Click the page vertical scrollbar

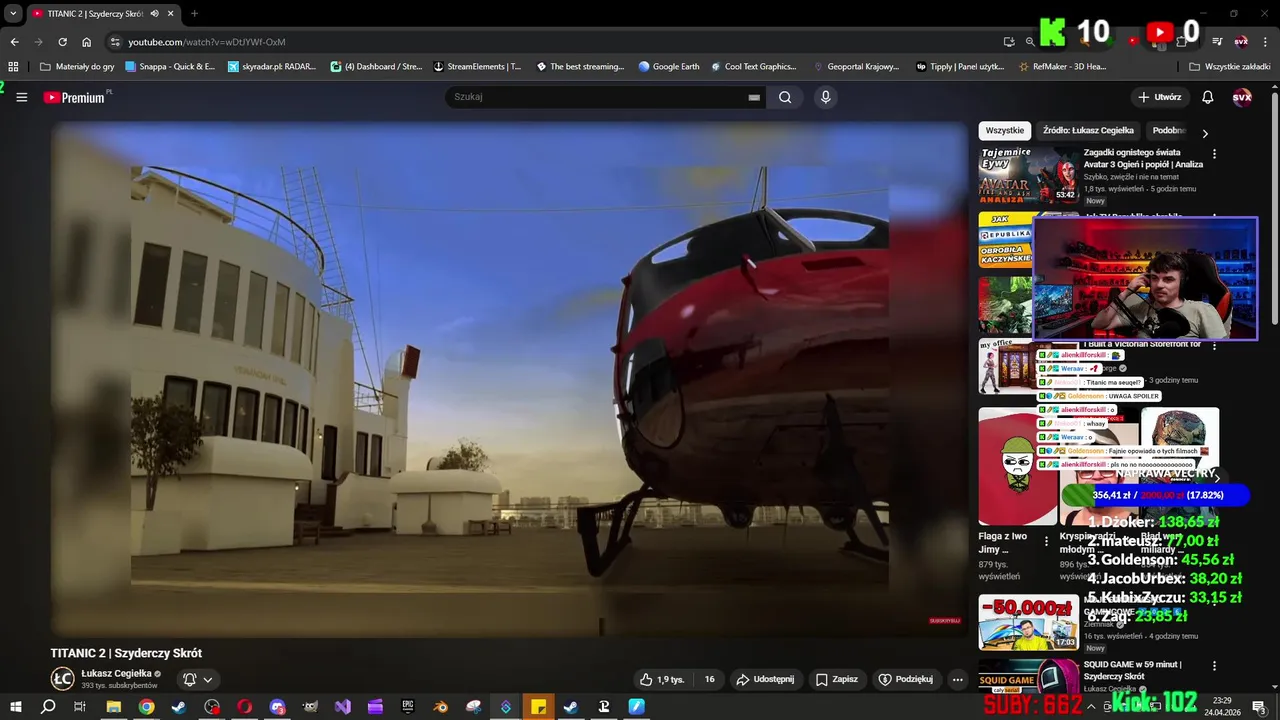(x=1274, y=210)
